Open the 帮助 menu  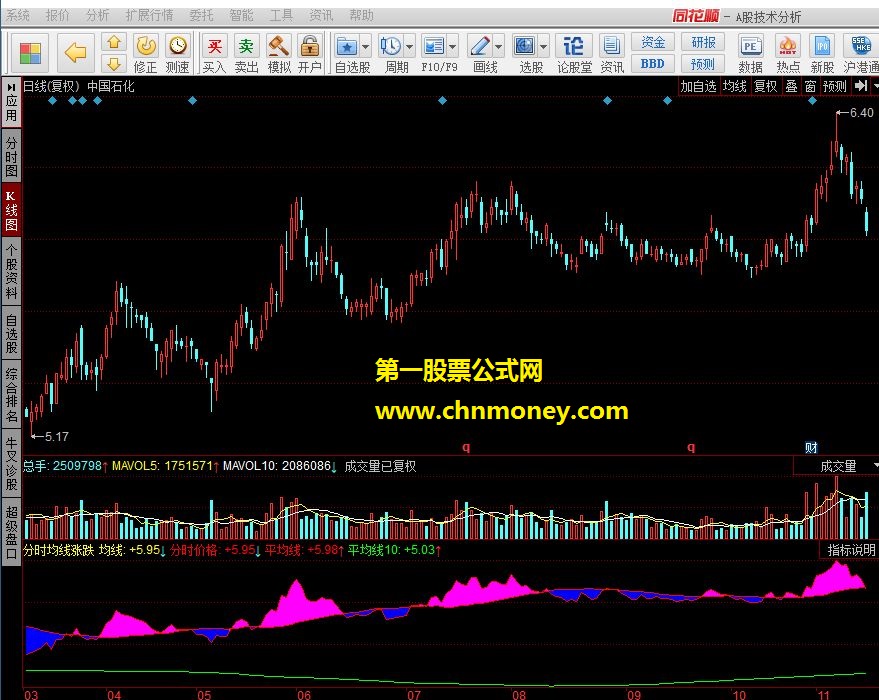tap(361, 16)
